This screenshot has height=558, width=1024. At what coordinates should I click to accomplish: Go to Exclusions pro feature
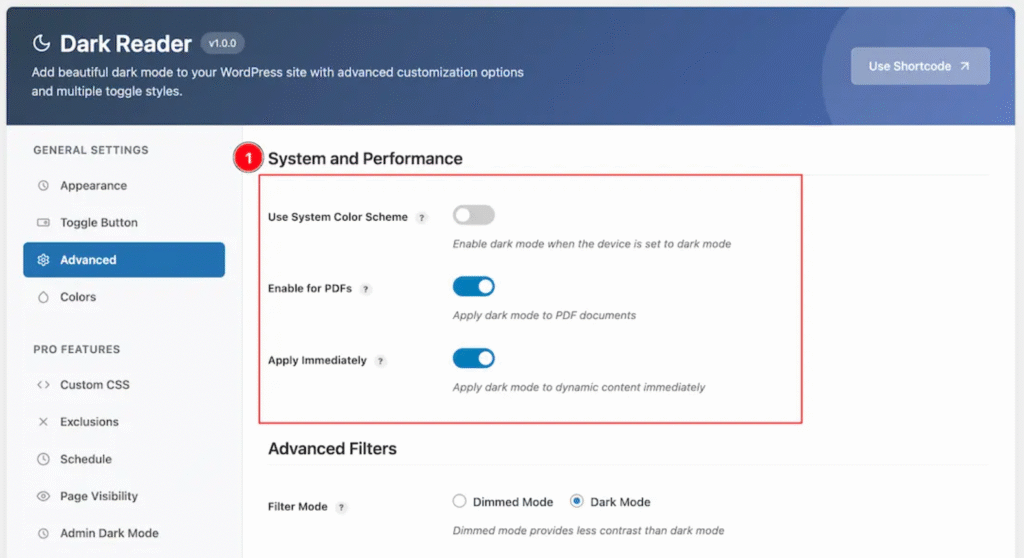pyautogui.click(x=124, y=422)
